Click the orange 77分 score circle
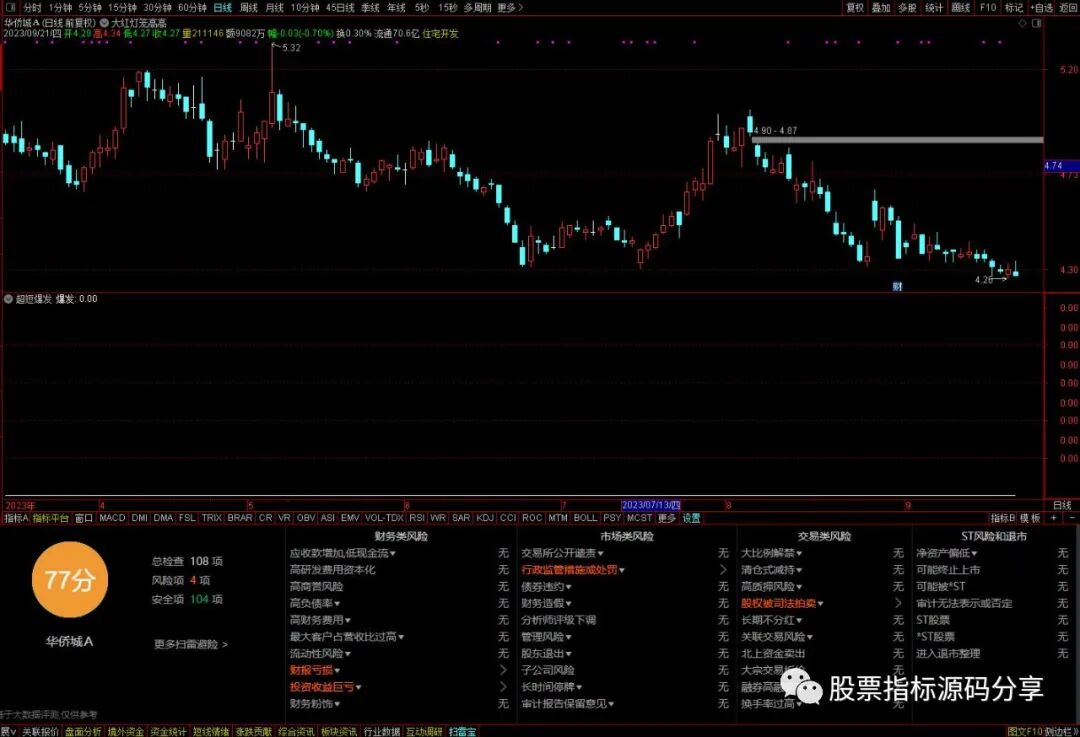1080x737 pixels. [70, 579]
